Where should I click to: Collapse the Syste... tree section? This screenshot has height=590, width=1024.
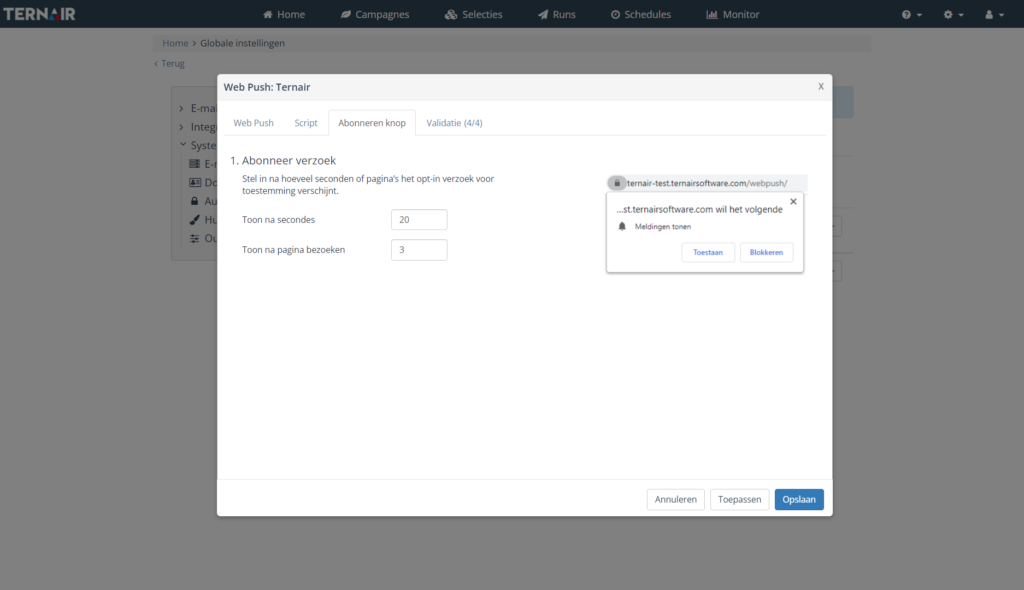[x=183, y=144]
